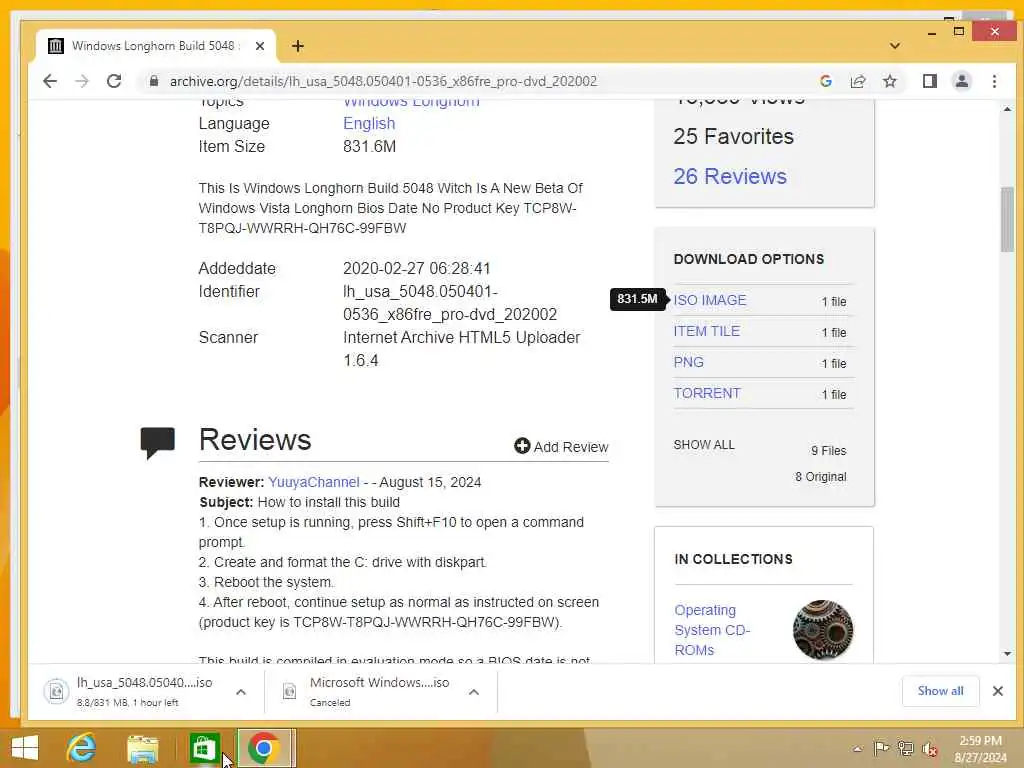Expand options for Microsoft Windows iso download
The width and height of the screenshot is (1024, 768).
474,692
